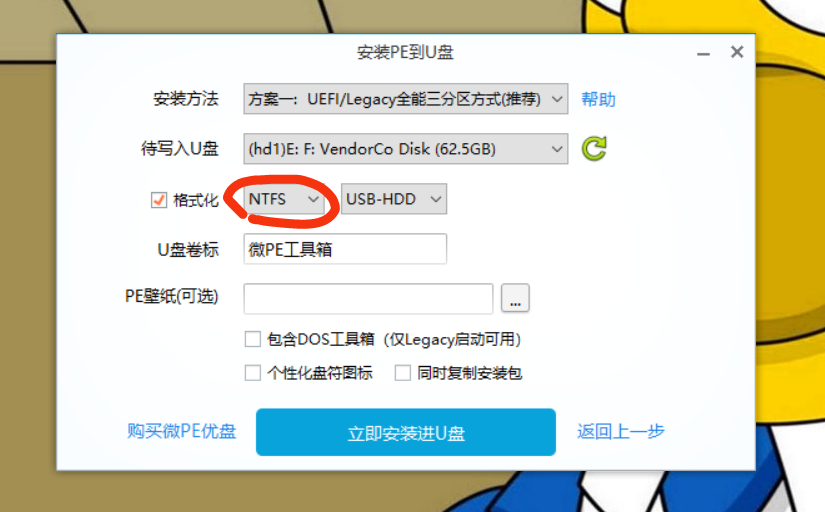Edit the U盘卷标 volume label field

point(345,249)
